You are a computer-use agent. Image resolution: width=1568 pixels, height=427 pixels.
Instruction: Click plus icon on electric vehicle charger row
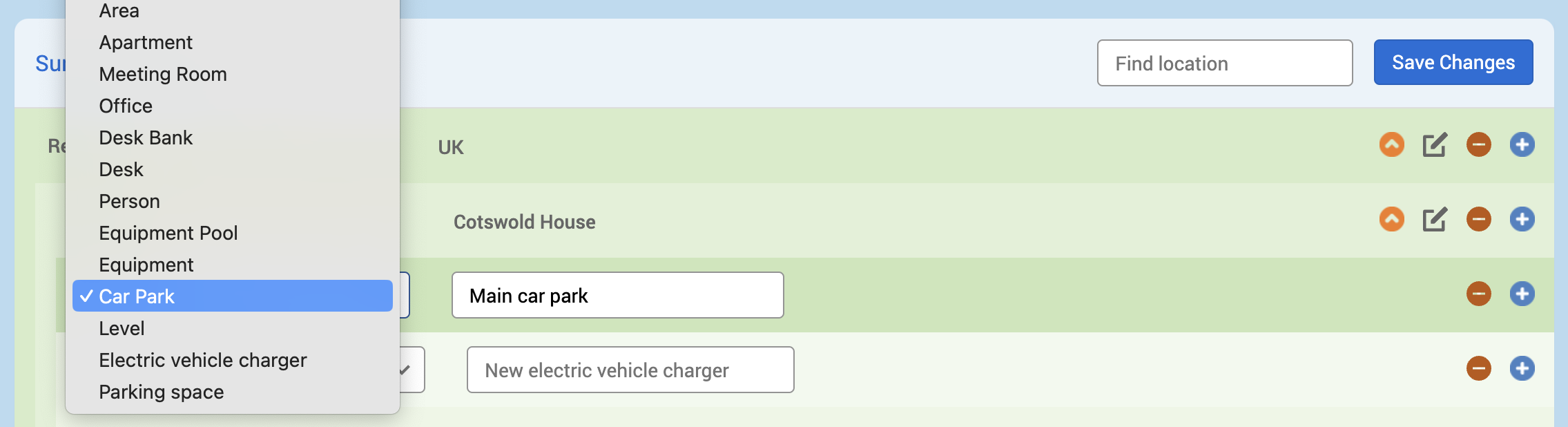[x=1522, y=369]
